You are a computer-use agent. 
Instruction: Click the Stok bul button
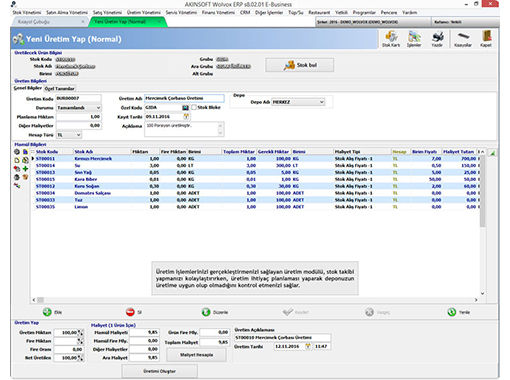point(299,65)
